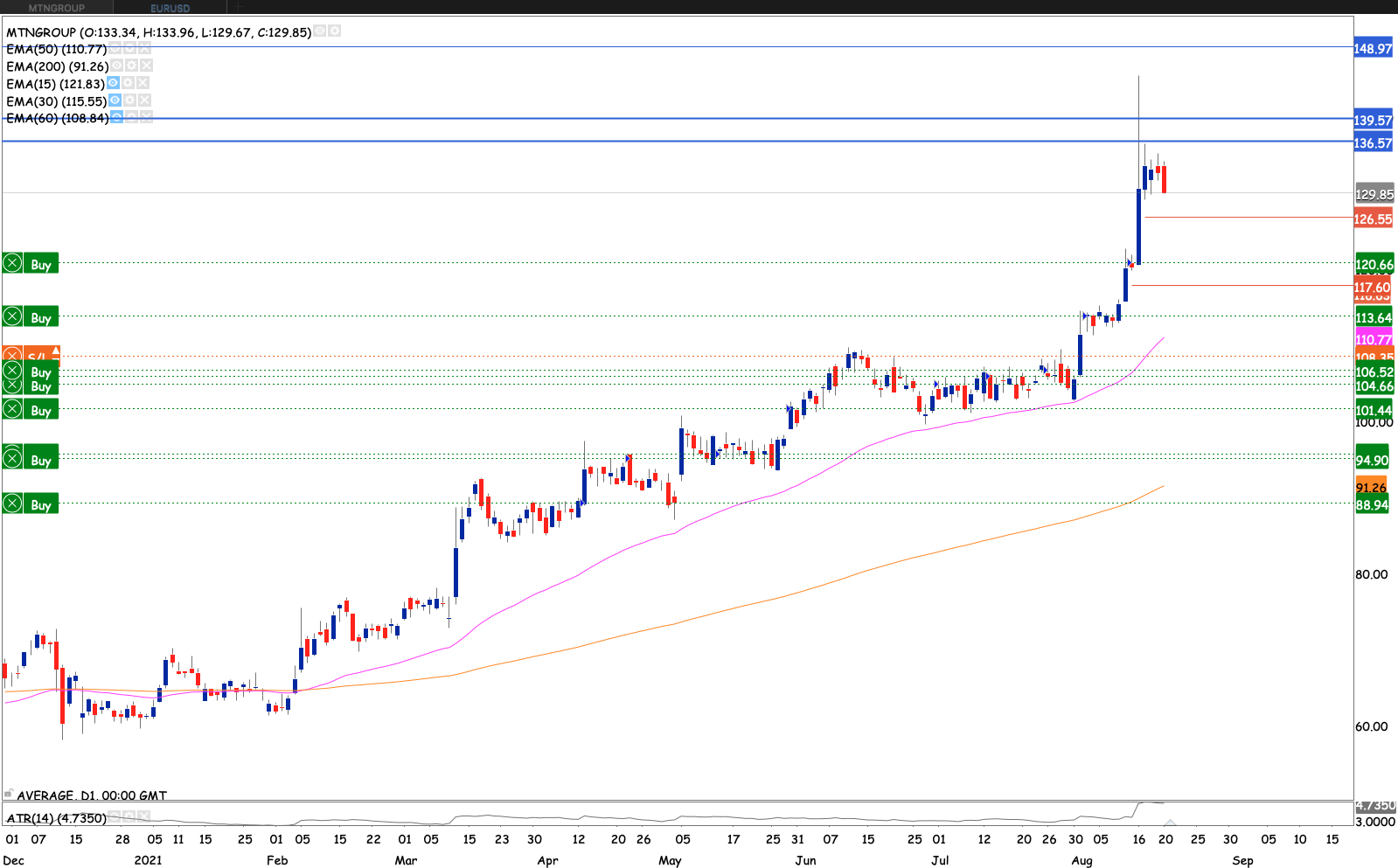This screenshot has height=868, width=1398.
Task: Click the Buy label at 113.64
Action: [x=41, y=317]
